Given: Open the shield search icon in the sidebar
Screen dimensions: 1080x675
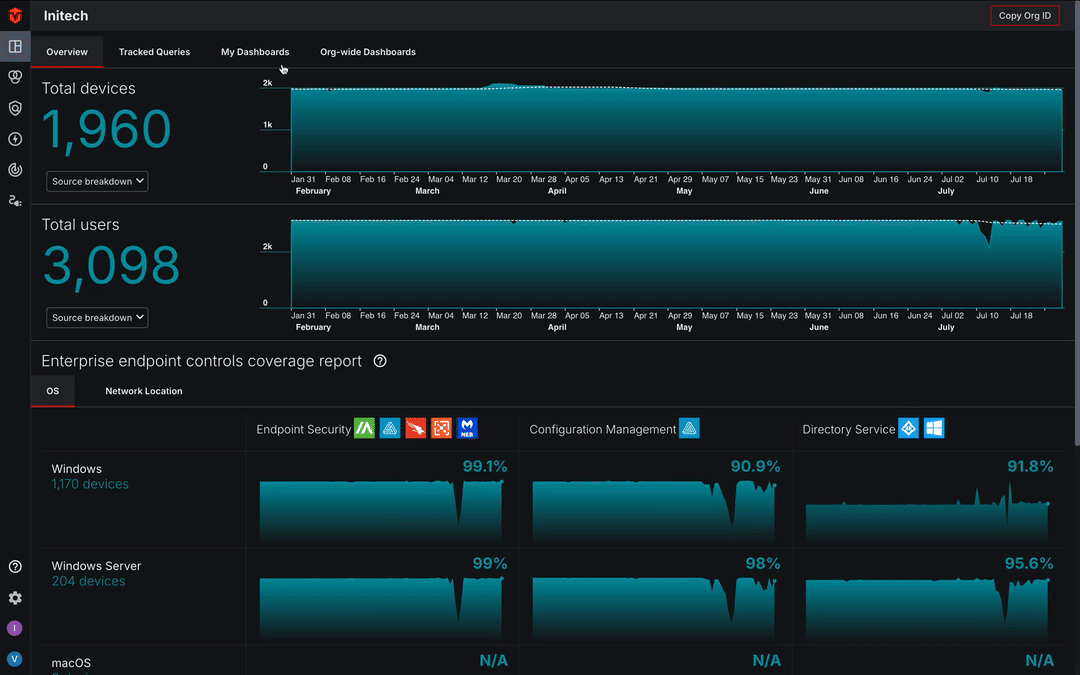Looking at the screenshot, I should (x=14, y=108).
